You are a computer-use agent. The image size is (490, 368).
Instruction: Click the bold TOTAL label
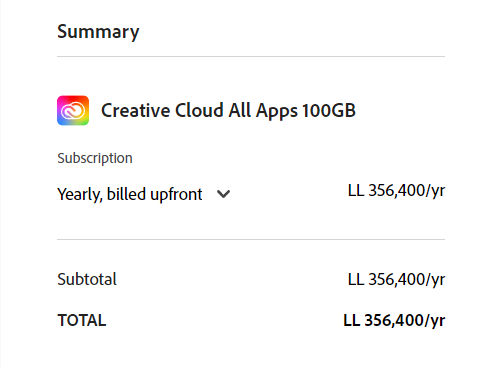[x=82, y=320]
